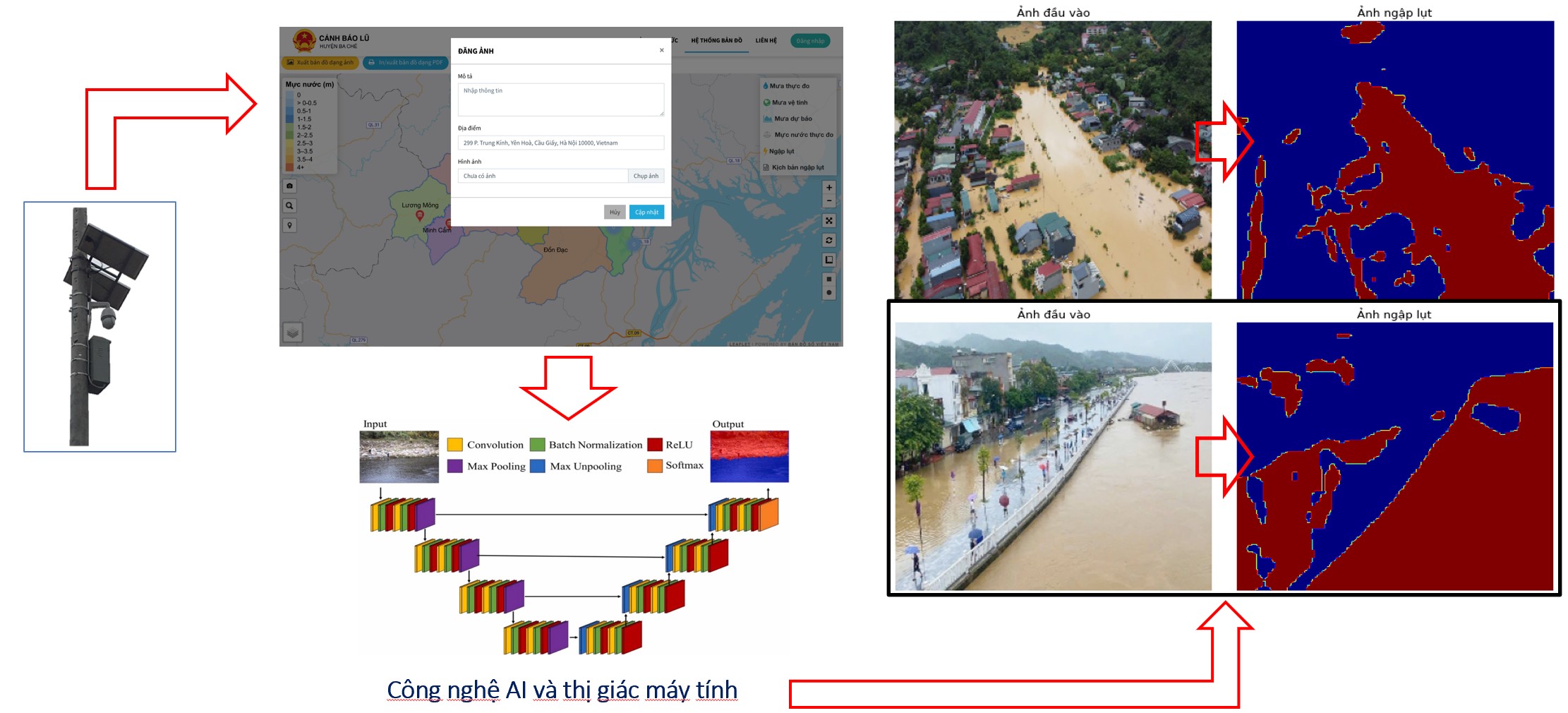Screen dimensions: 1568x713
Task: Select the square draw tool
Action: pos(829,279)
